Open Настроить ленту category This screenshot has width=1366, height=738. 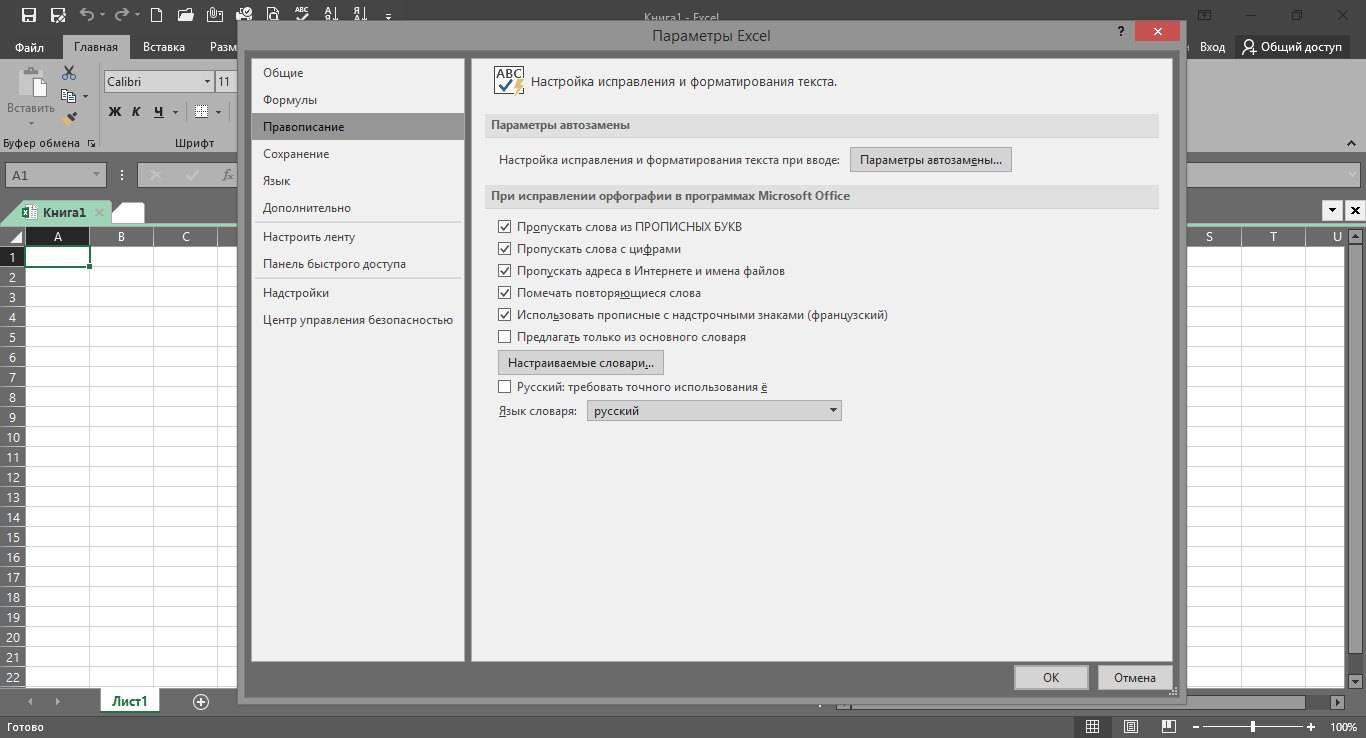click(x=358, y=237)
